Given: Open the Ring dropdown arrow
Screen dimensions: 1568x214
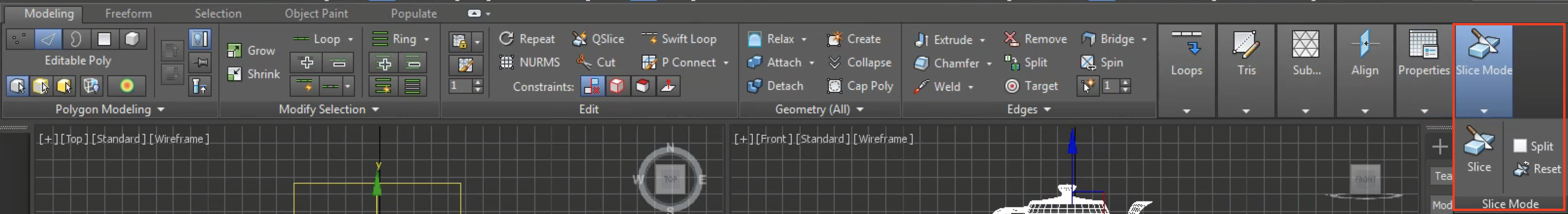Looking at the screenshot, I should (x=427, y=40).
